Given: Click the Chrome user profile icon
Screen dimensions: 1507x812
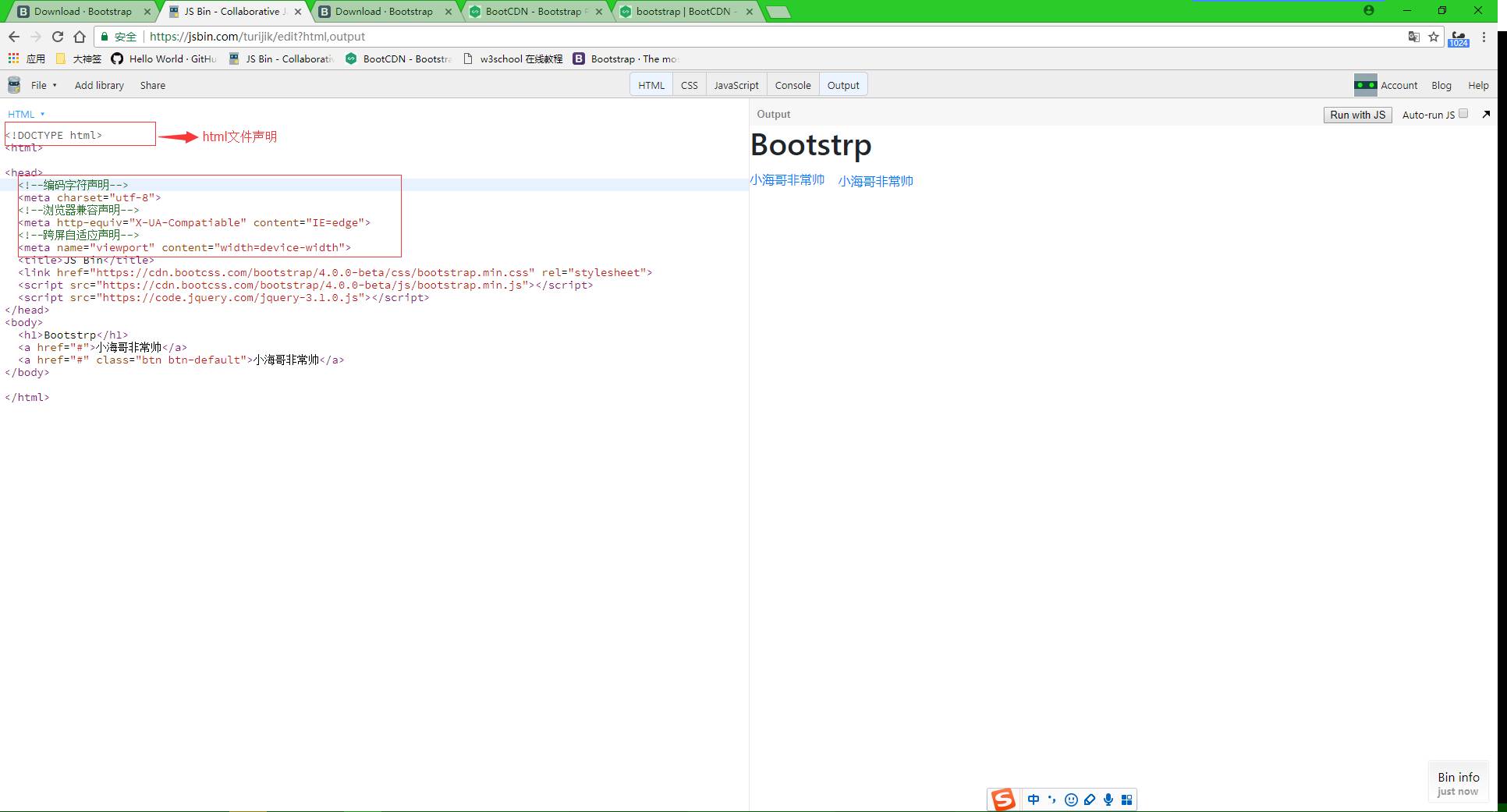Looking at the screenshot, I should (x=1369, y=10).
